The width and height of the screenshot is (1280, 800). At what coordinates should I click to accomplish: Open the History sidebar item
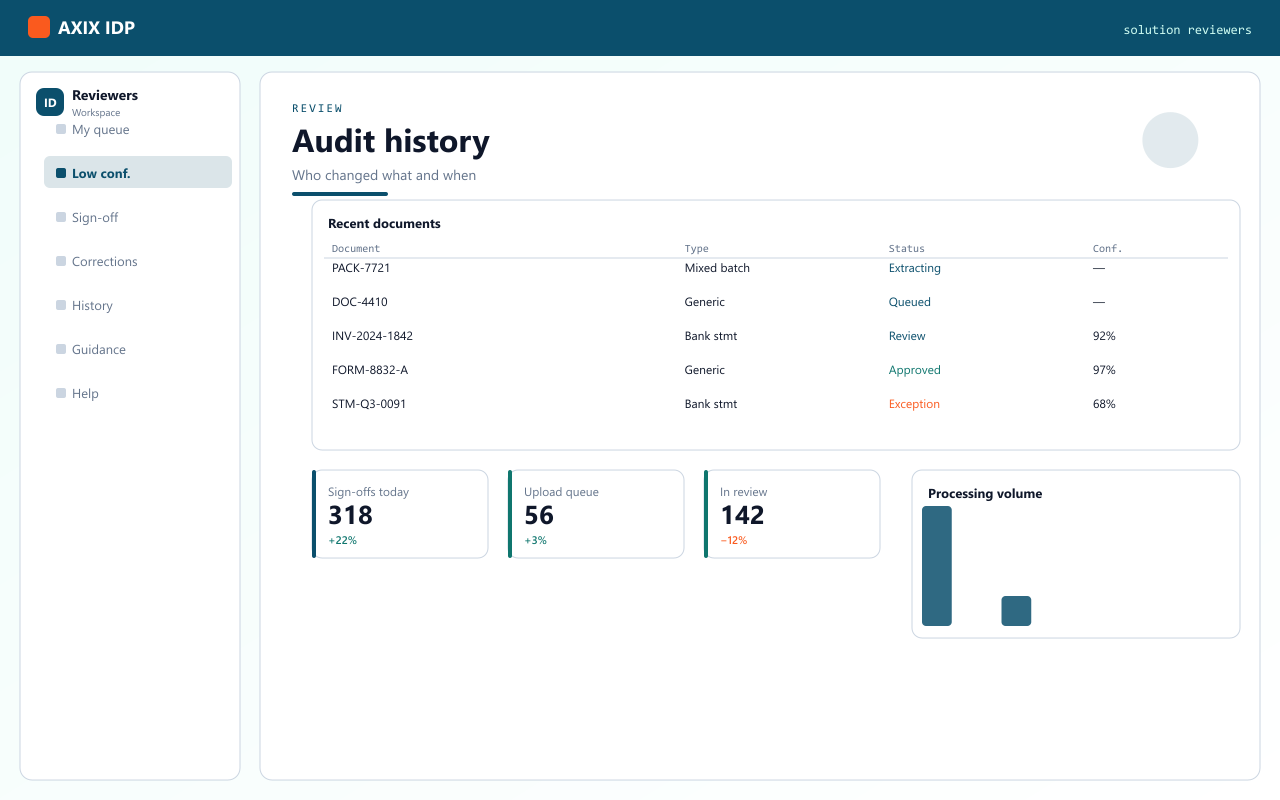click(x=138, y=306)
